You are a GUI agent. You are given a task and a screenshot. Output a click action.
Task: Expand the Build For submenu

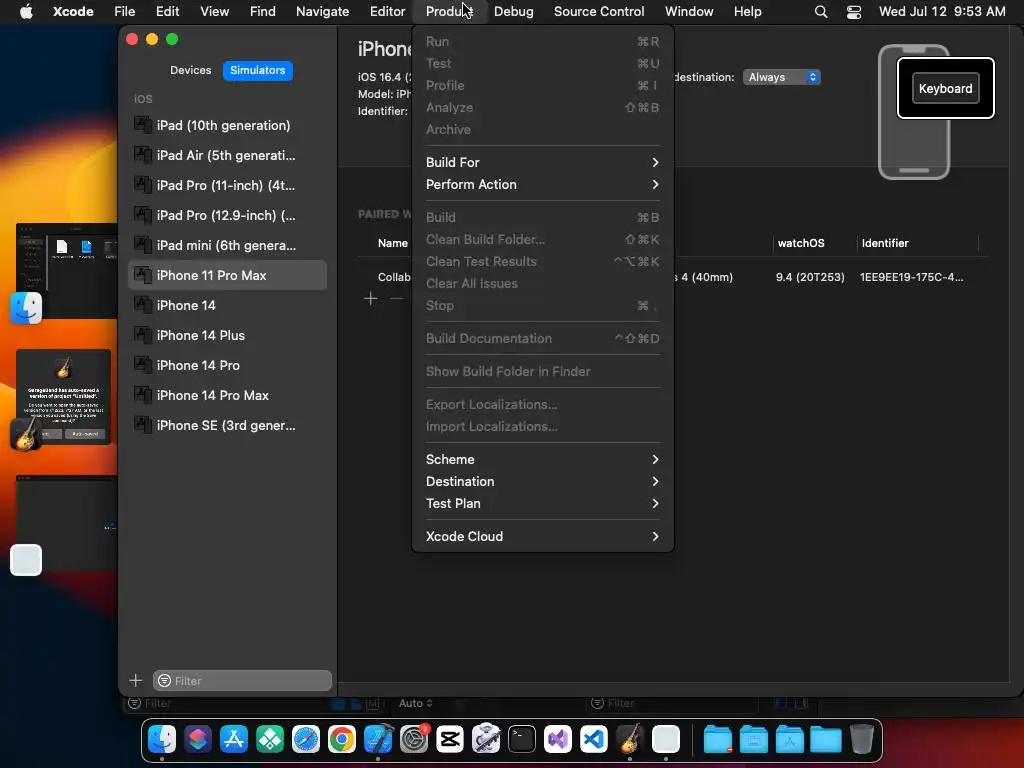click(543, 162)
